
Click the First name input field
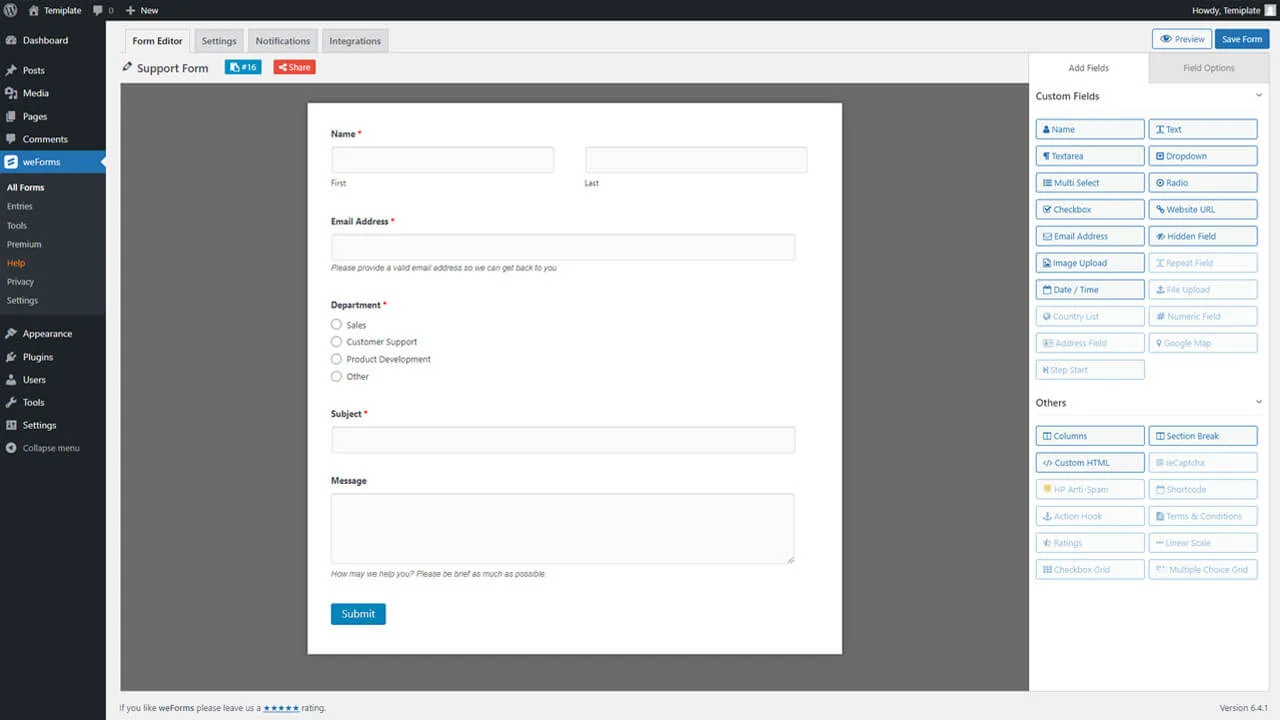pos(442,160)
